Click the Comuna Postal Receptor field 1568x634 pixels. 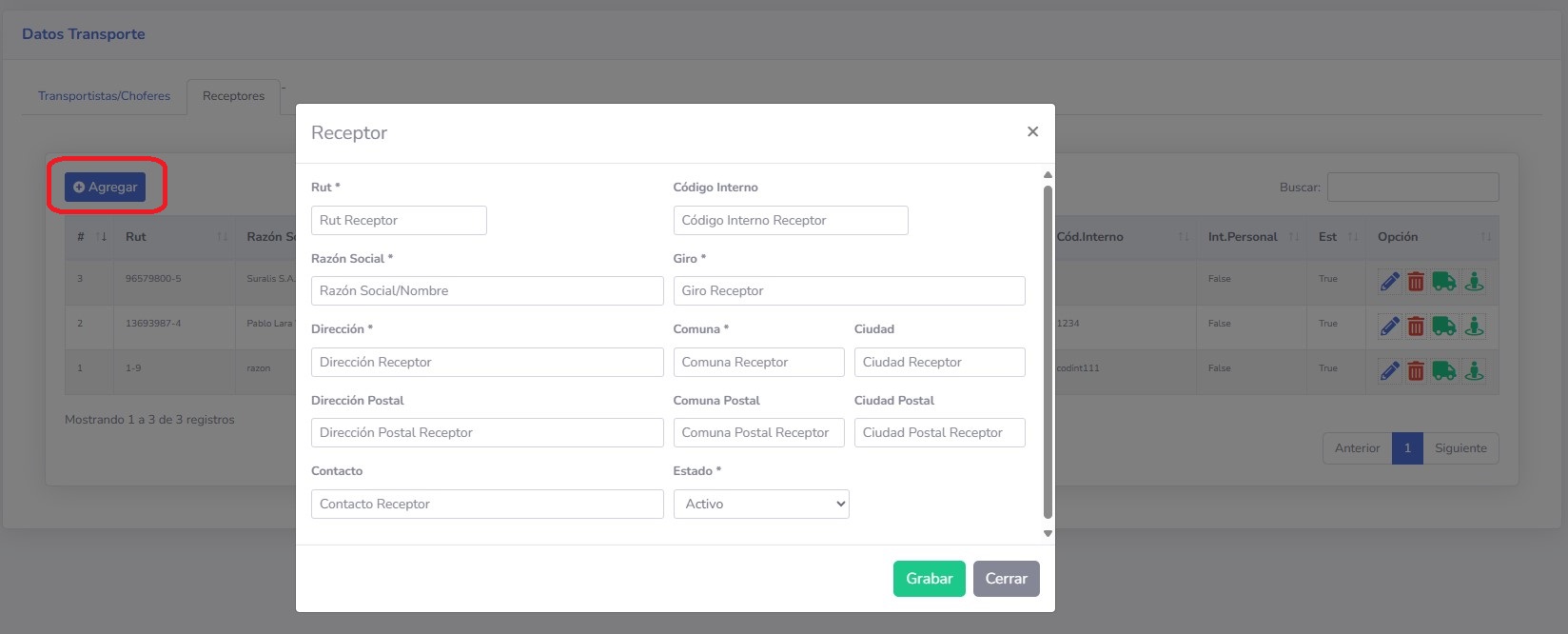758,432
